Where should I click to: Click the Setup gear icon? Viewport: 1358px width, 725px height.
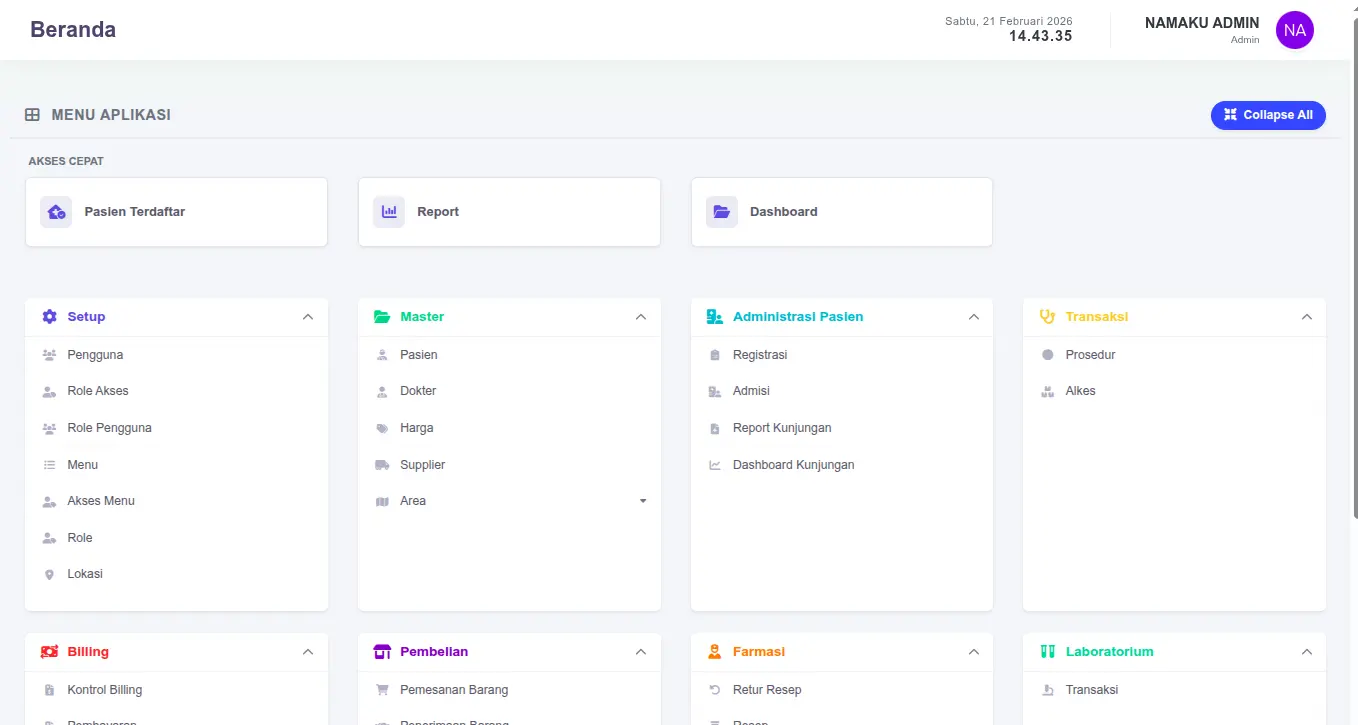pos(50,317)
